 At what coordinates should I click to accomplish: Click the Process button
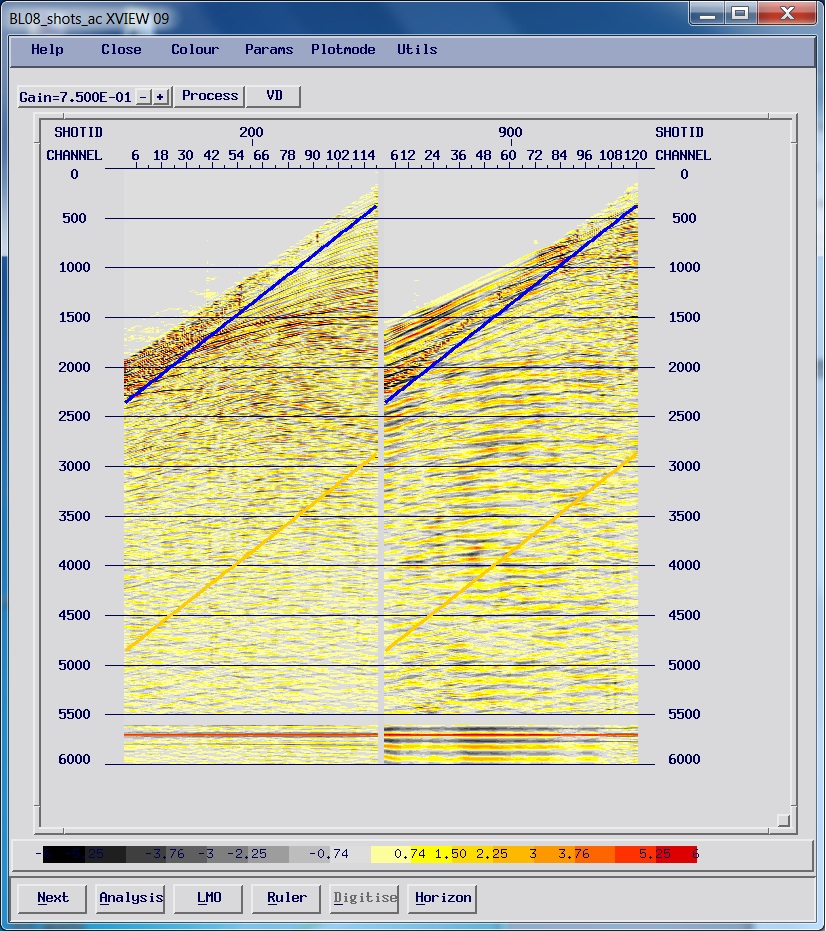tap(209, 96)
